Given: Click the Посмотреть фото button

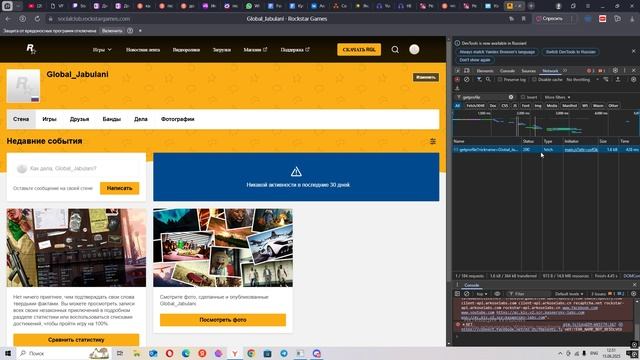Looking at the screenshot, I should point(223,320).
